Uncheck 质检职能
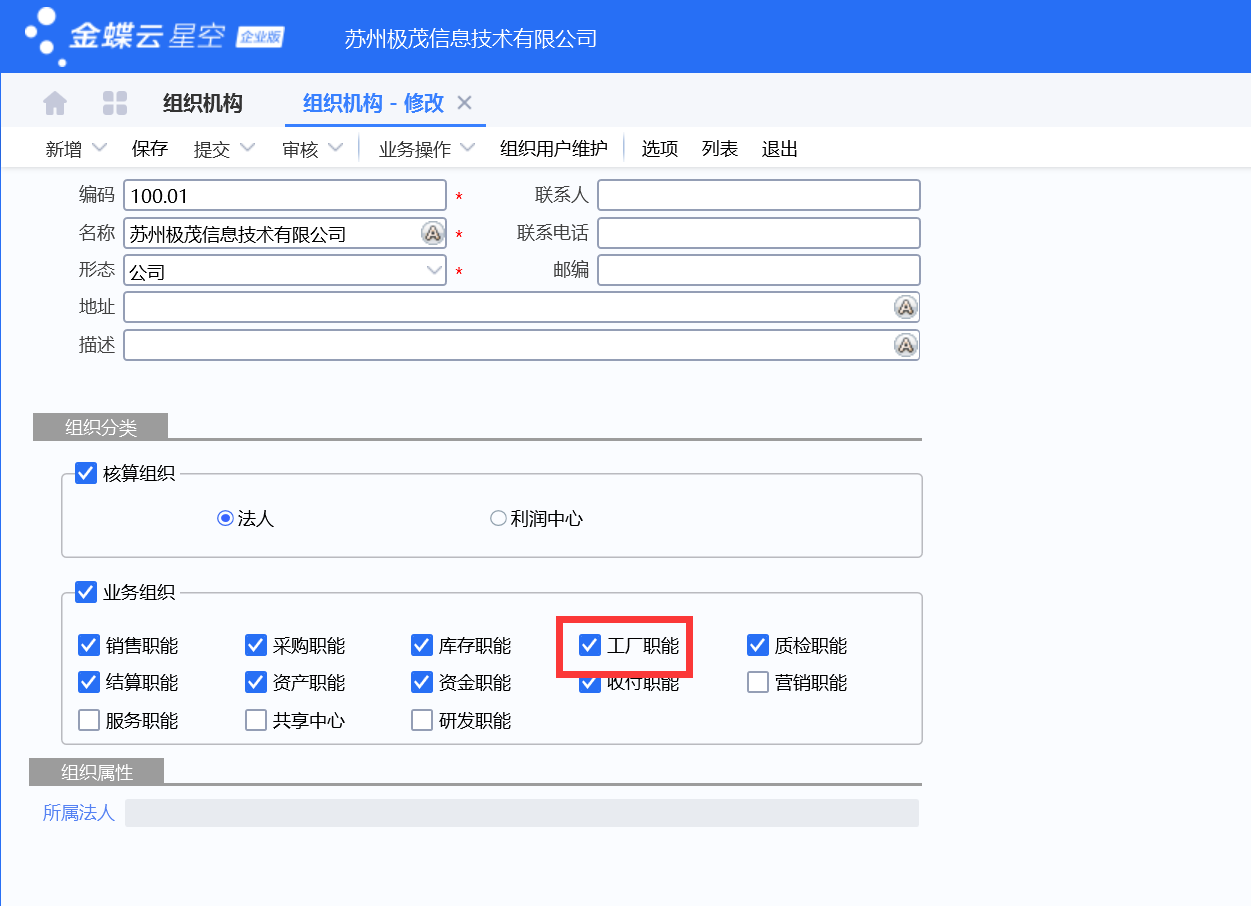This screenshot has width=1251, height=906. (x=758, y=645)
